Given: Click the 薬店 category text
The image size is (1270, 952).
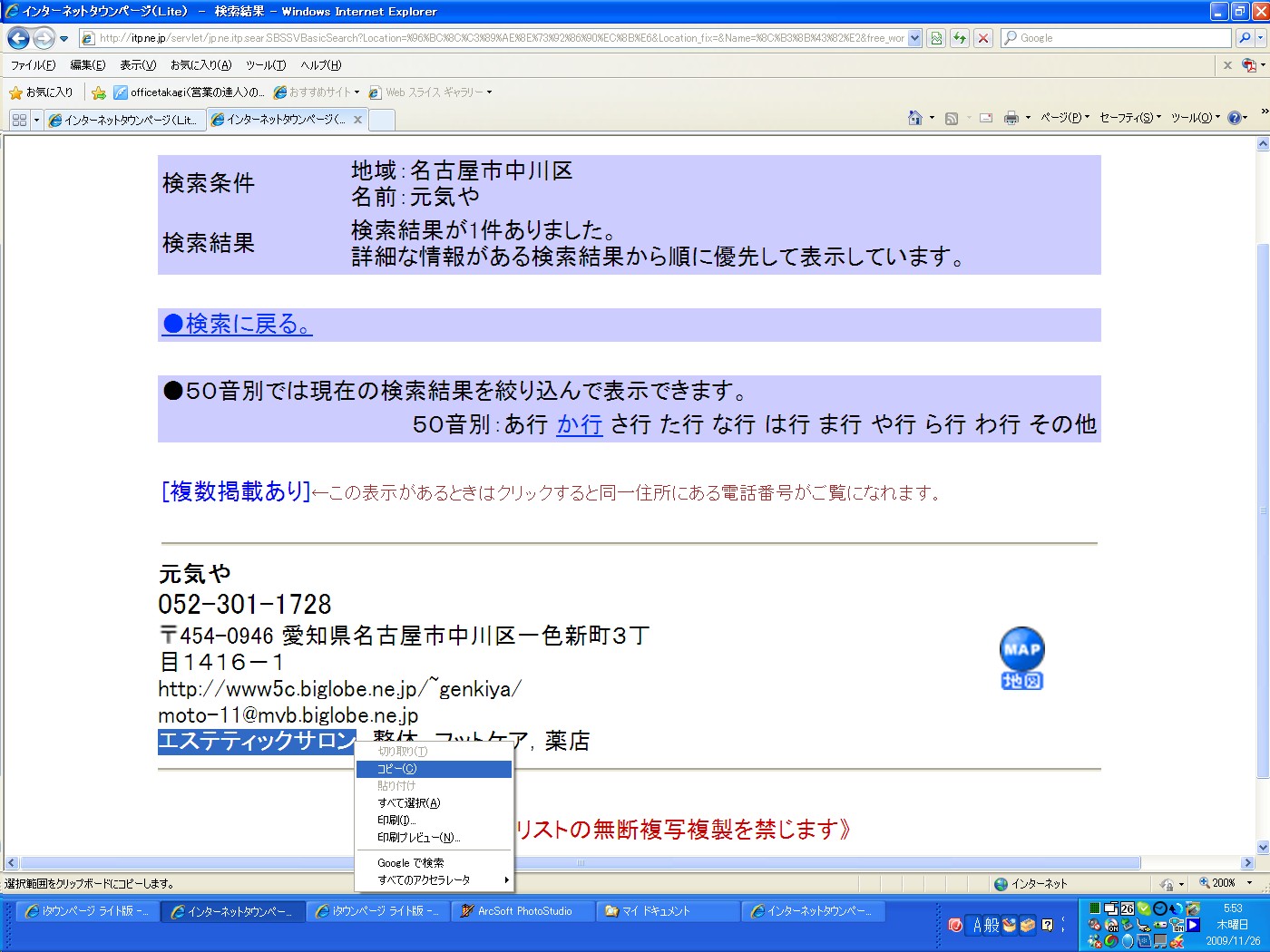Looking at the screenshot, I should pyautogui.click(x=568, y=742).
